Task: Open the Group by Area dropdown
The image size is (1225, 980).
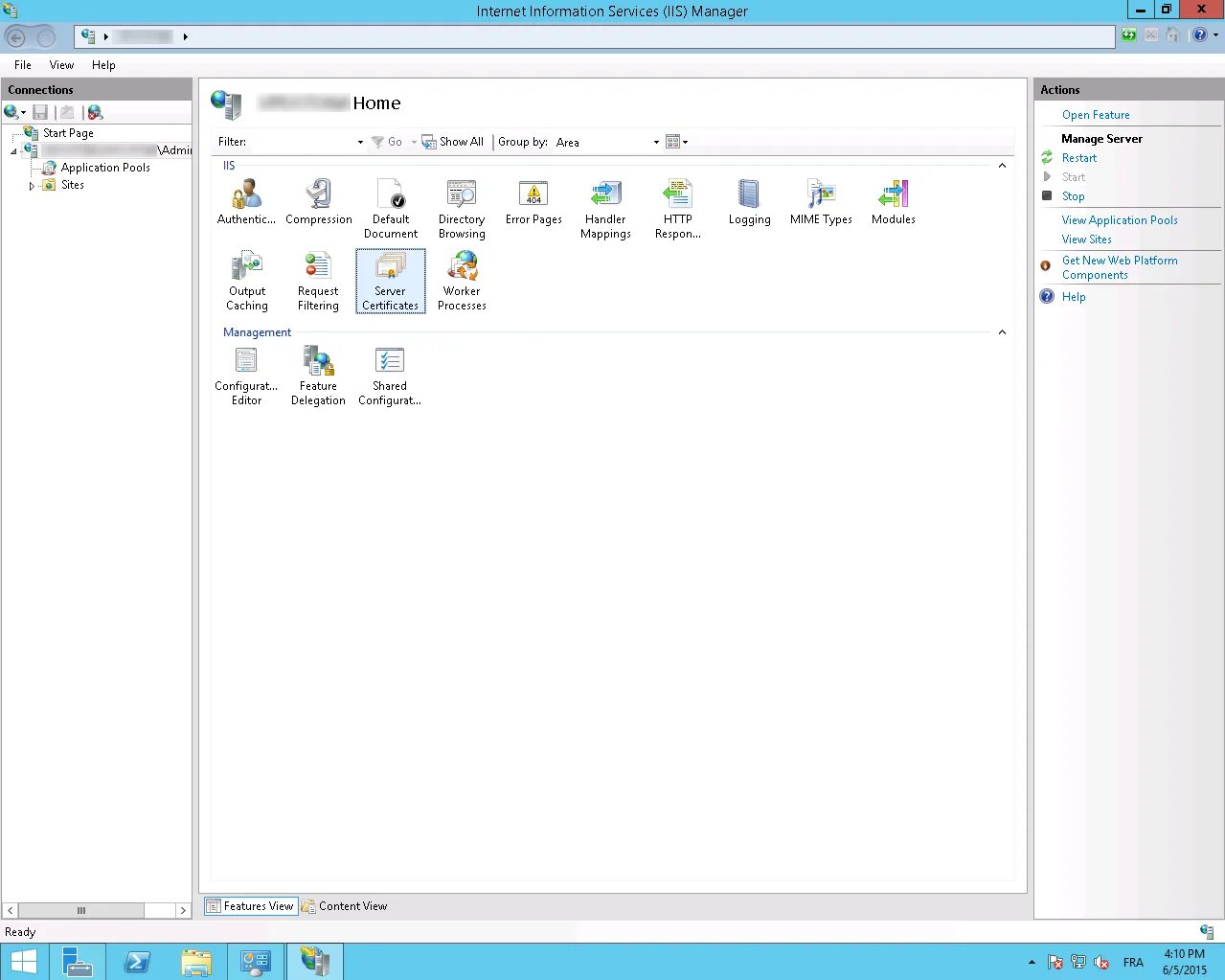Action: coord(656,142)
